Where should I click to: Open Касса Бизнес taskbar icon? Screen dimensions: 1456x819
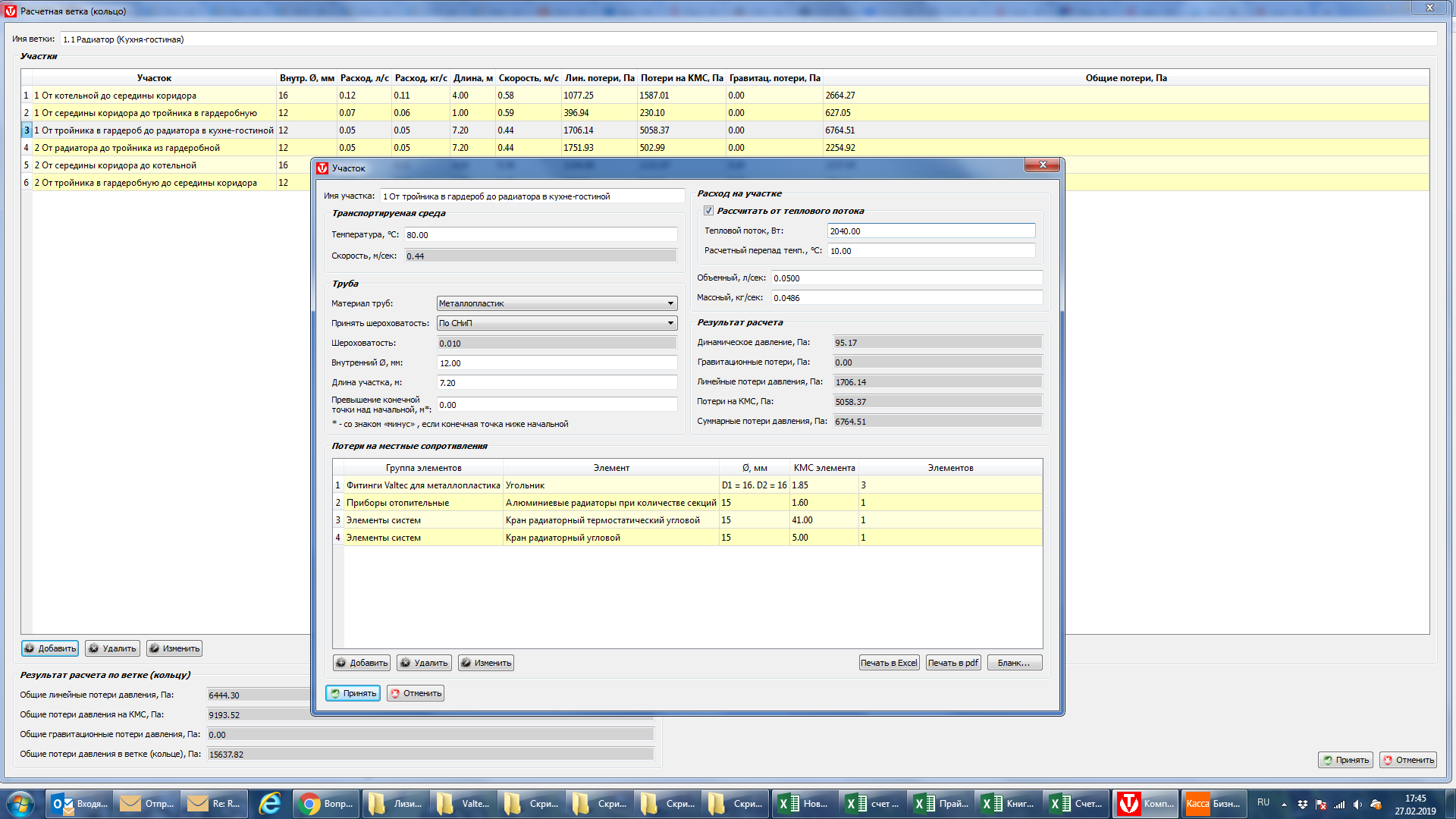coord(1213,804)
